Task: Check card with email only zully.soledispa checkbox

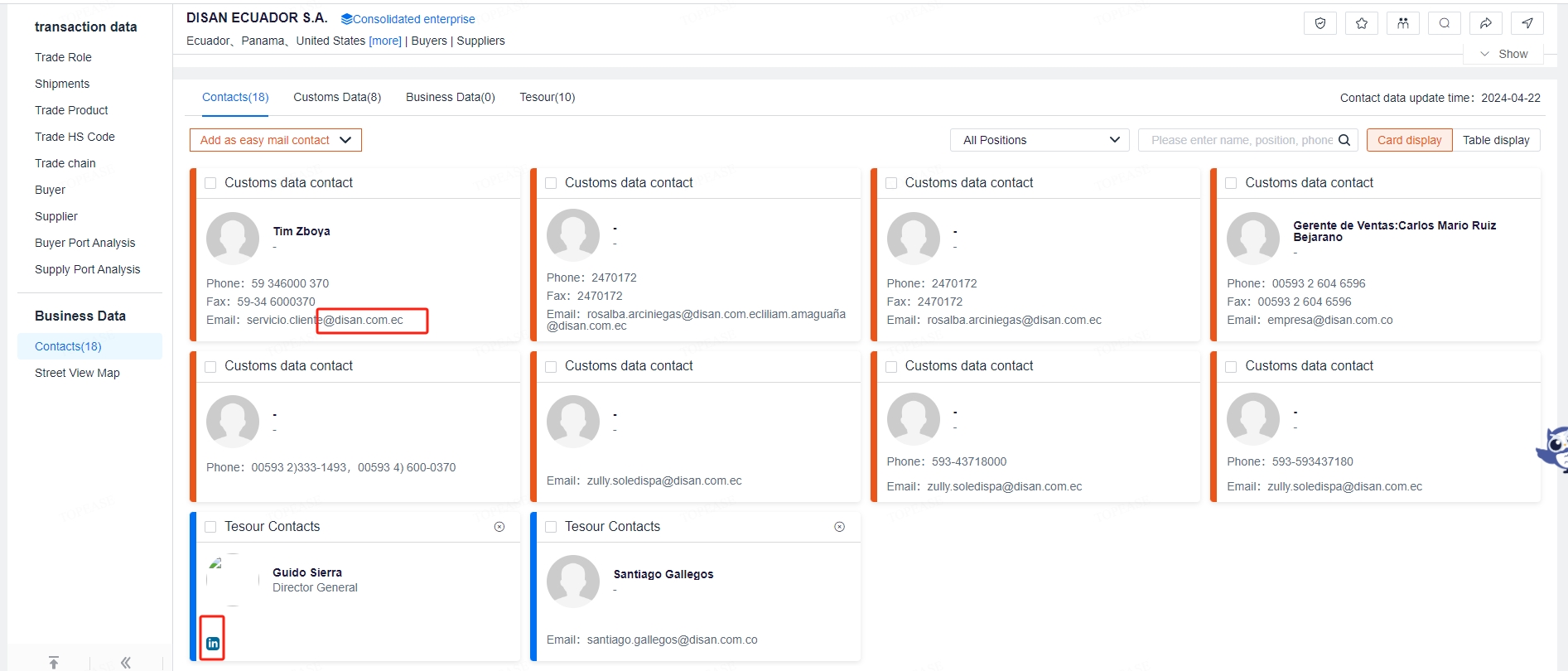Action: [x=551, y=366]
